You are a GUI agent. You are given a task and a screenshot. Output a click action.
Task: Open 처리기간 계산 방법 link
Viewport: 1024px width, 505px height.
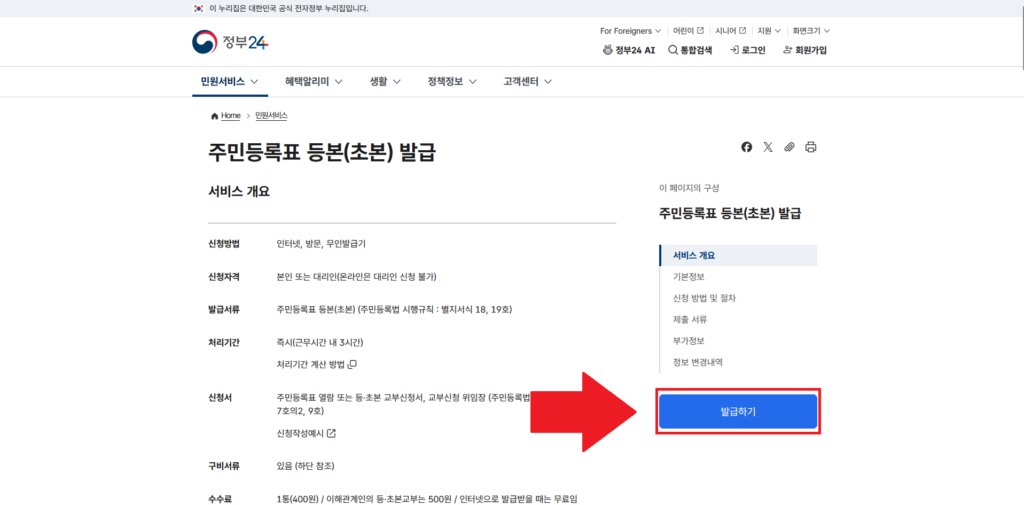[316, 364]
